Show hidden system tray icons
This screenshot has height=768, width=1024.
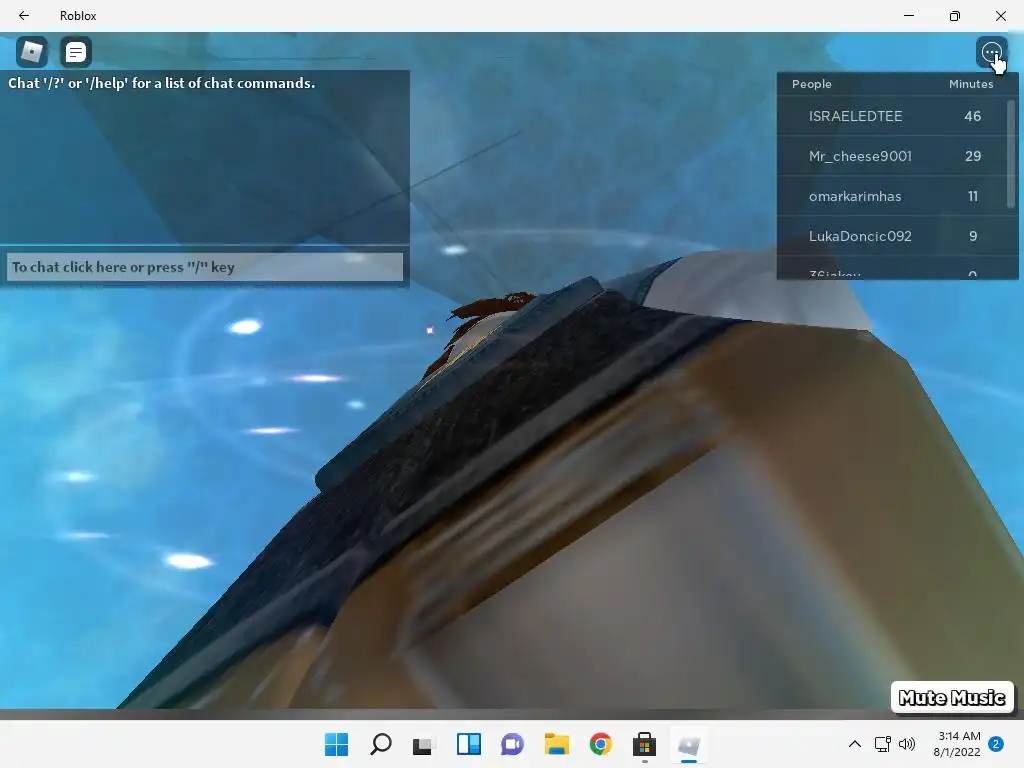click(x=854, y=744)
